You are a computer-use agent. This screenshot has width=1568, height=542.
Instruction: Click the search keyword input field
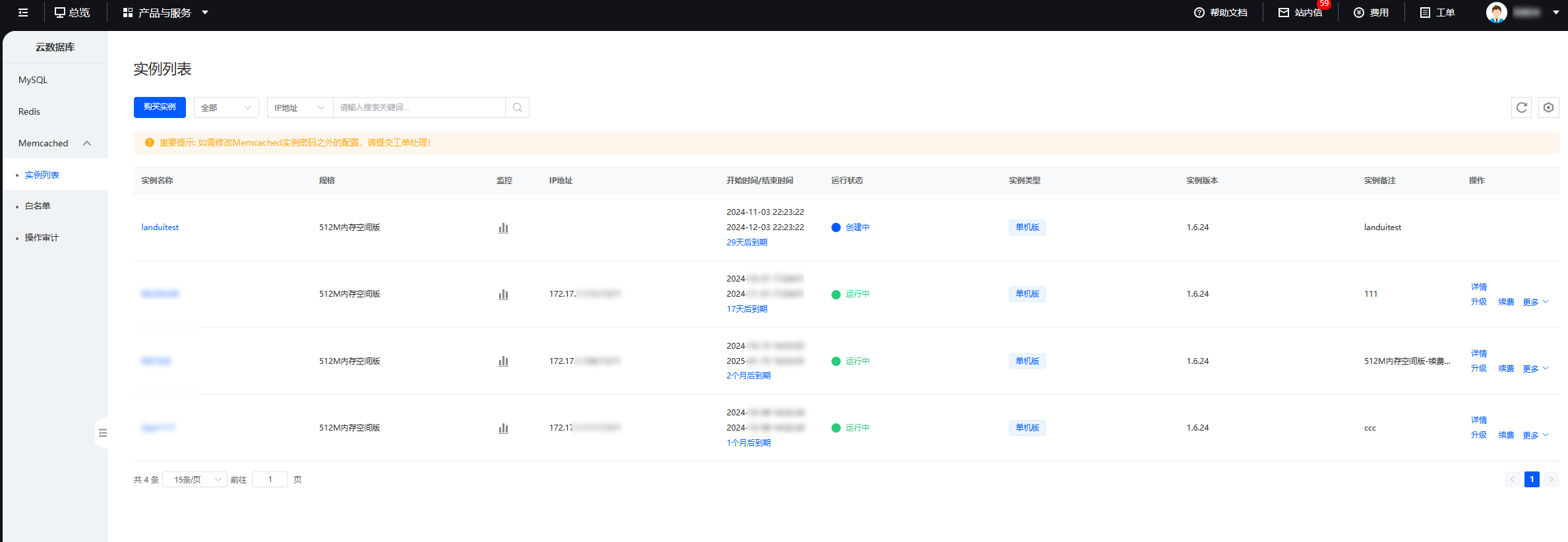(419, 107)
